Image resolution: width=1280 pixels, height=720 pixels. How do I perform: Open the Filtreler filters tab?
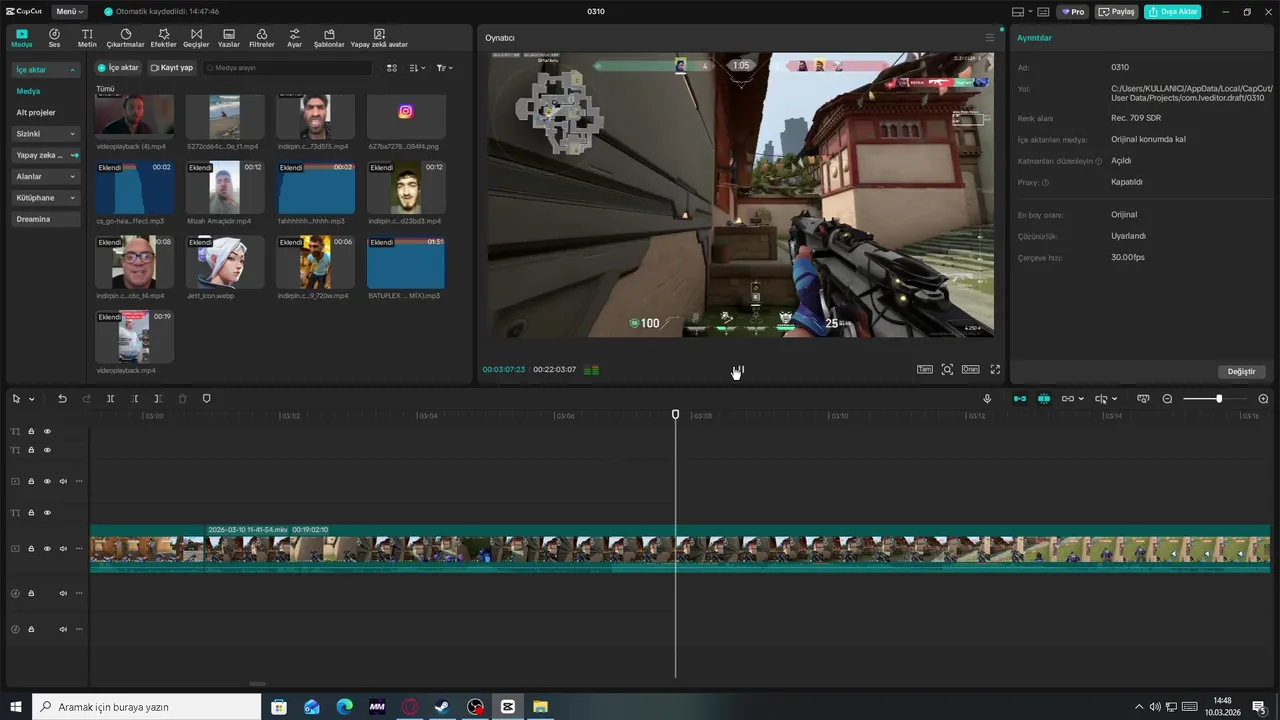point(262,38)
